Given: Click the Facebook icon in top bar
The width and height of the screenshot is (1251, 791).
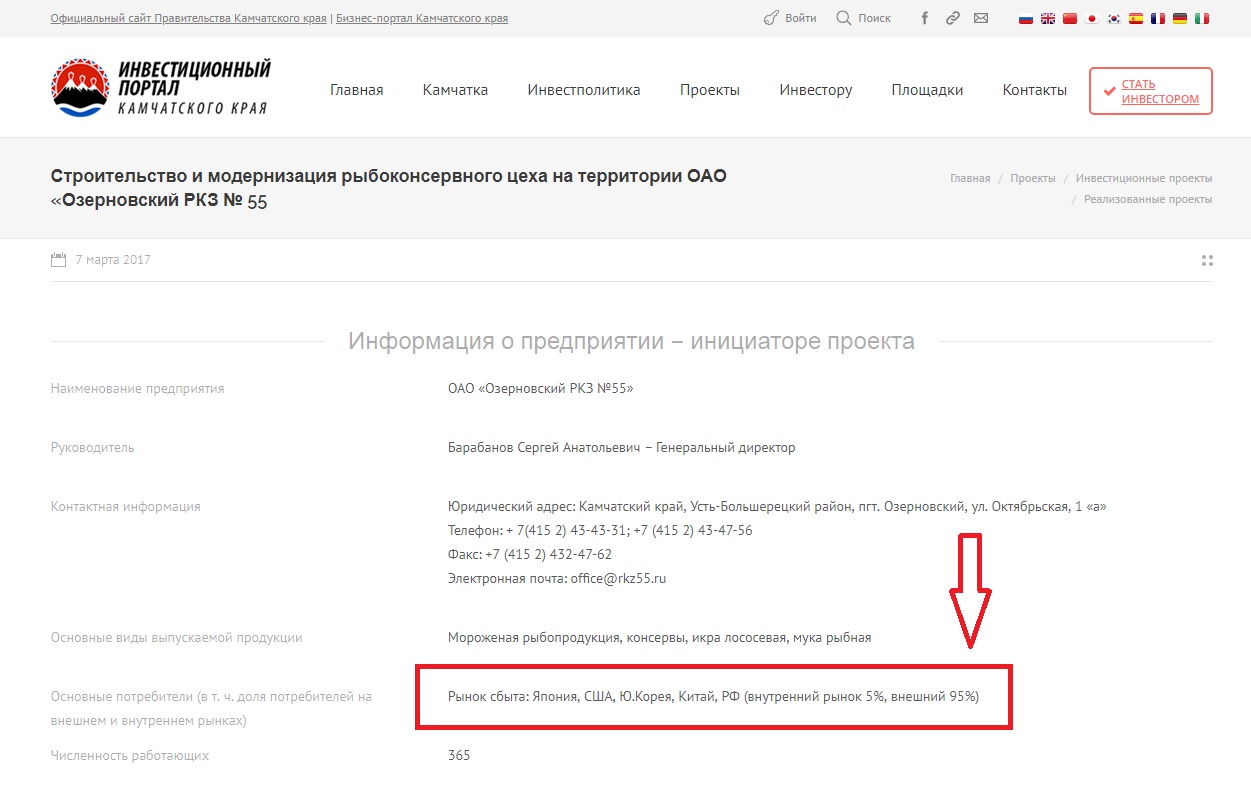Looking at the screenshot, I should tap(924, 18).
